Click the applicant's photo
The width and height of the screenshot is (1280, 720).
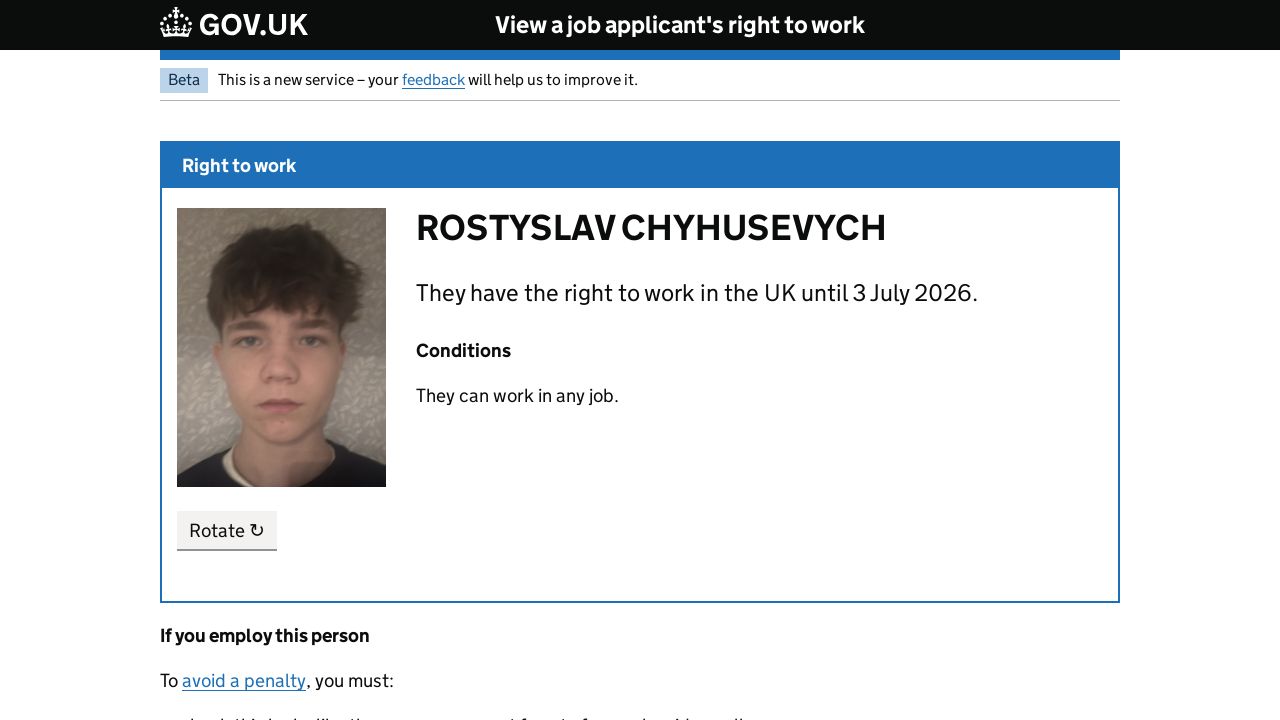pyautogui.click(x=281, y=347)
